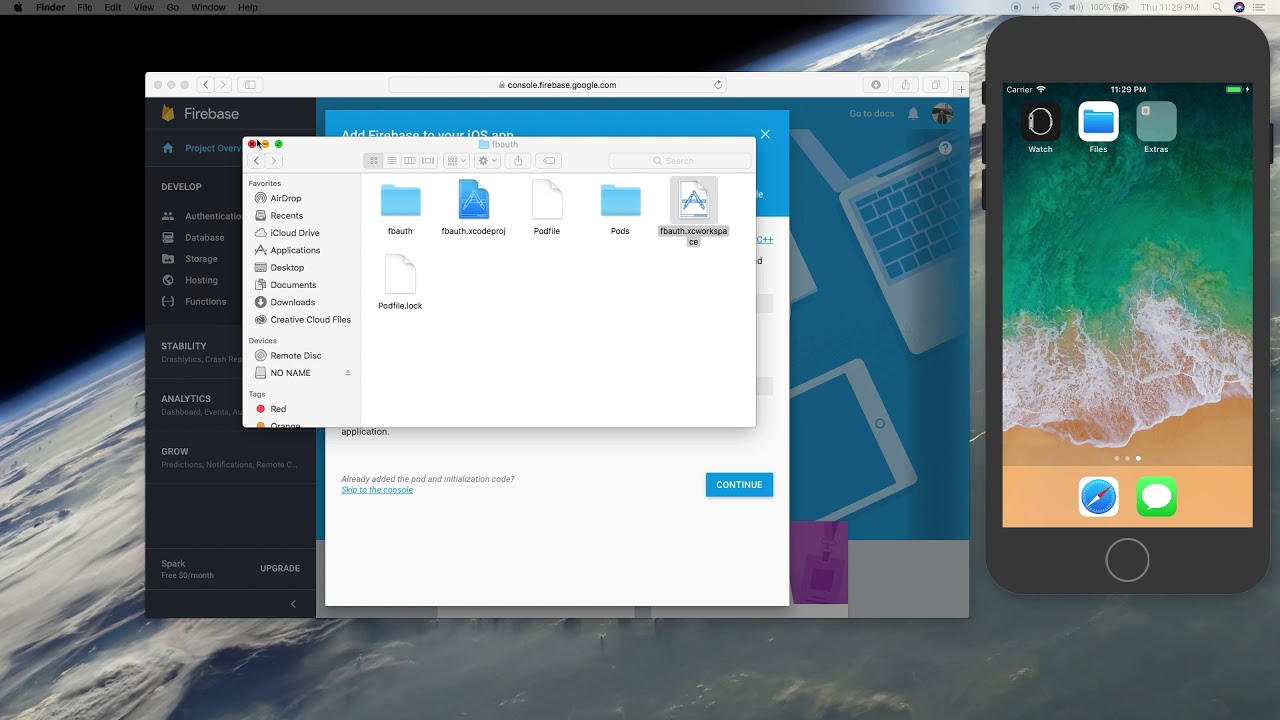Screen dimensions: 1280x720
Task: Click the Finder search field
Action: coord(679,160)
